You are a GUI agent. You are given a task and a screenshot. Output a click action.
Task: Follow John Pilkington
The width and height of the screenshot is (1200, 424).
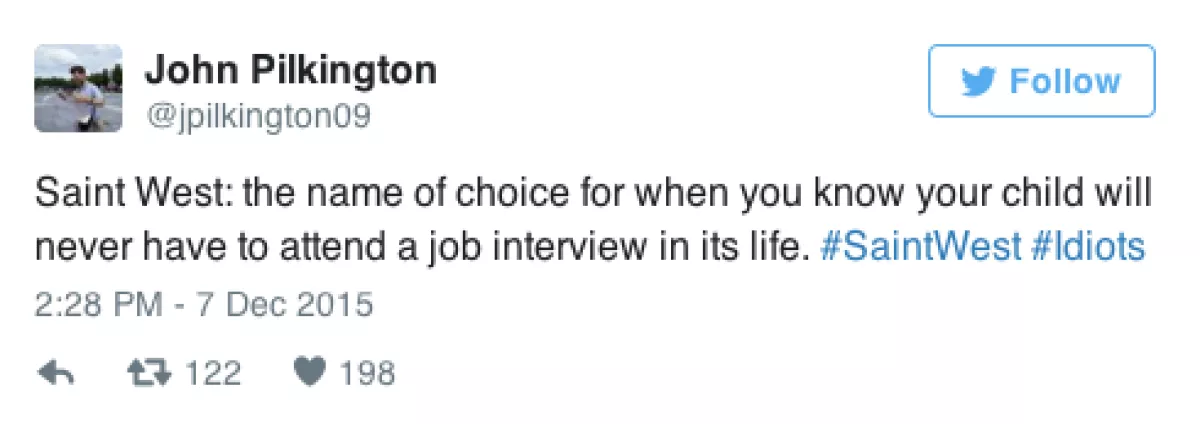1041,81
